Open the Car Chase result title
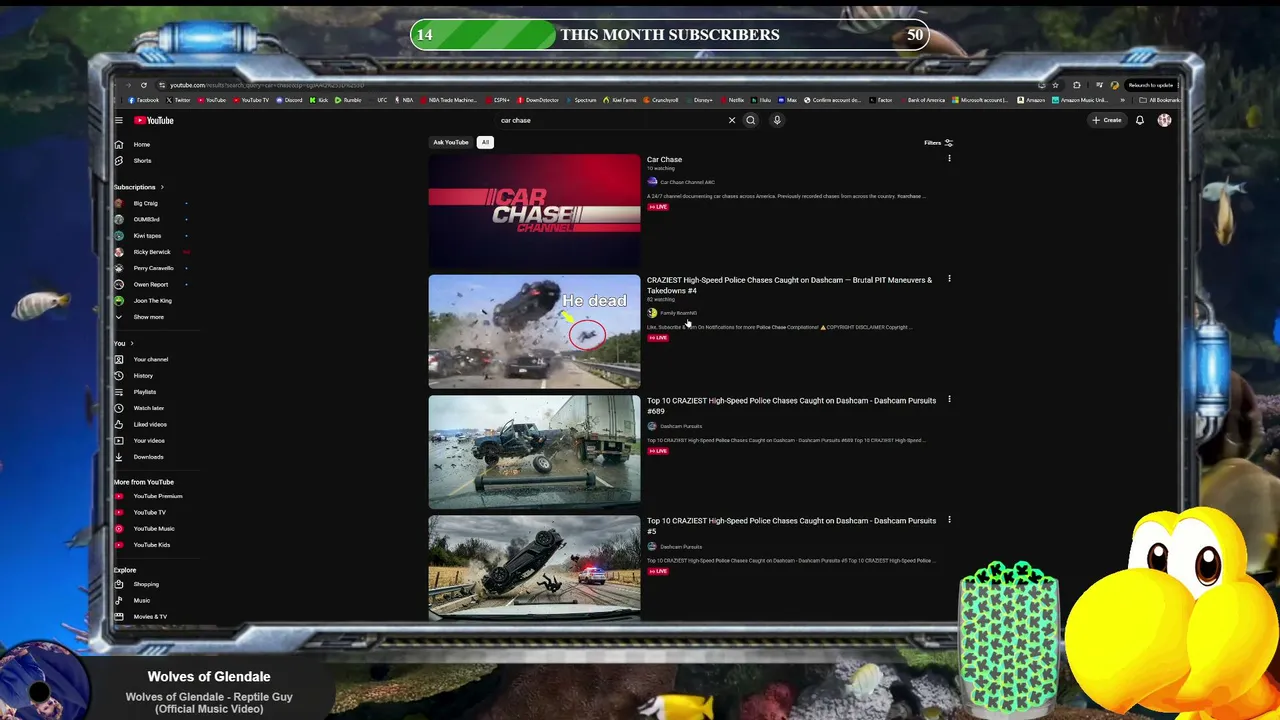Image resolution: width=1280 pixels, height=720 pixels. (x=664, y=159)
